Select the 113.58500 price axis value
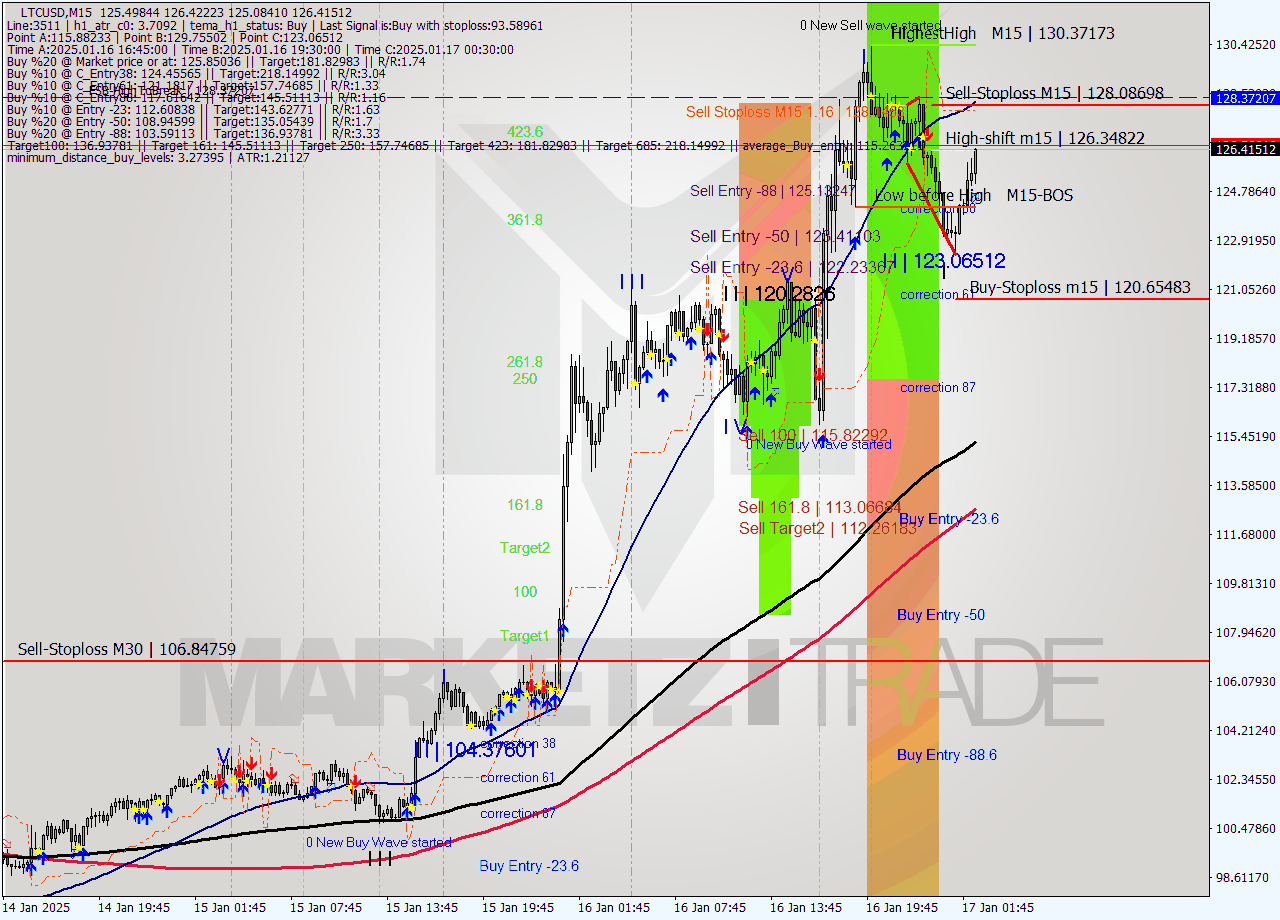The image size is (1280, 920). (1245, 486)
